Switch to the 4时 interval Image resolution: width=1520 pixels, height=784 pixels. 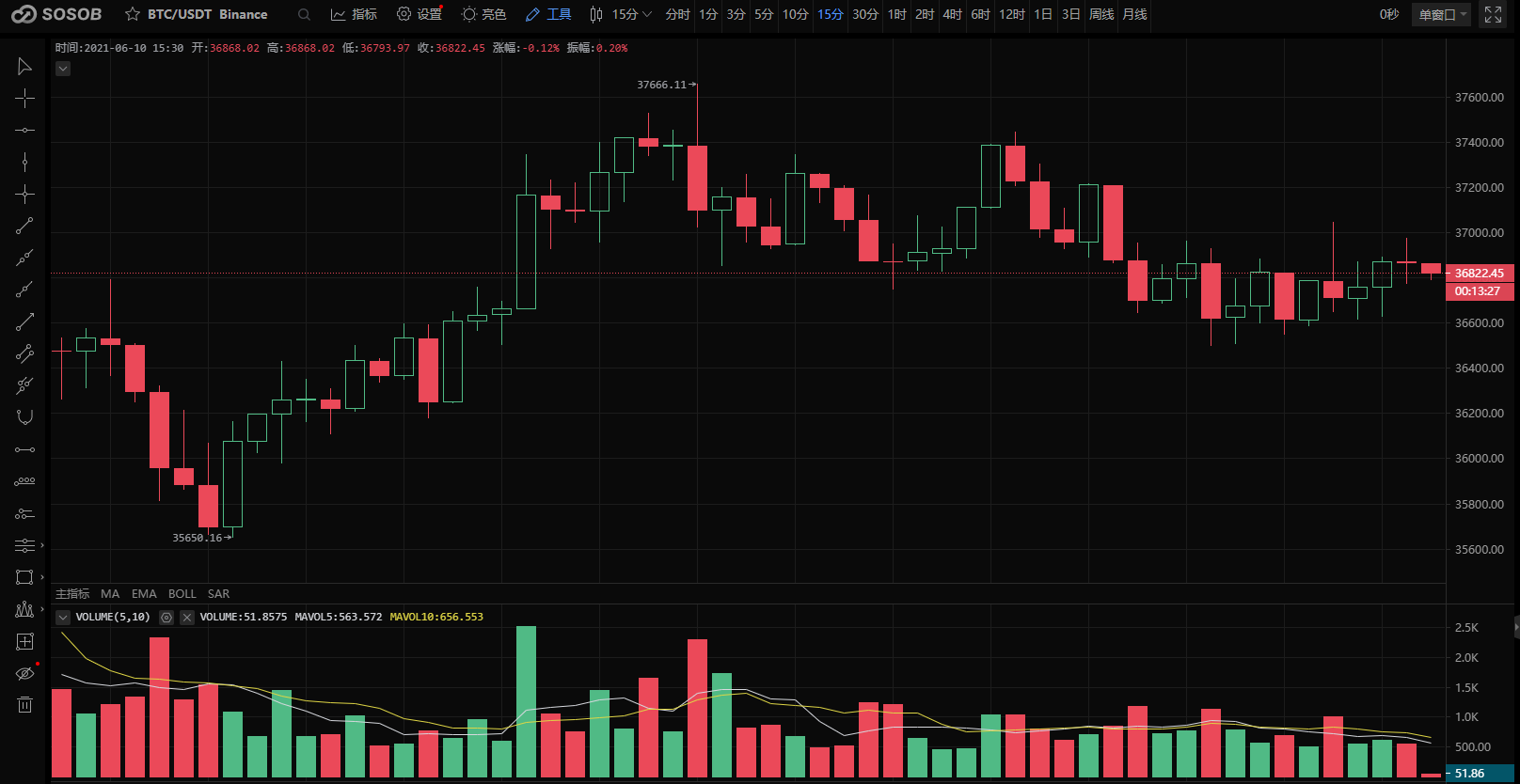(x=953, y=14)
